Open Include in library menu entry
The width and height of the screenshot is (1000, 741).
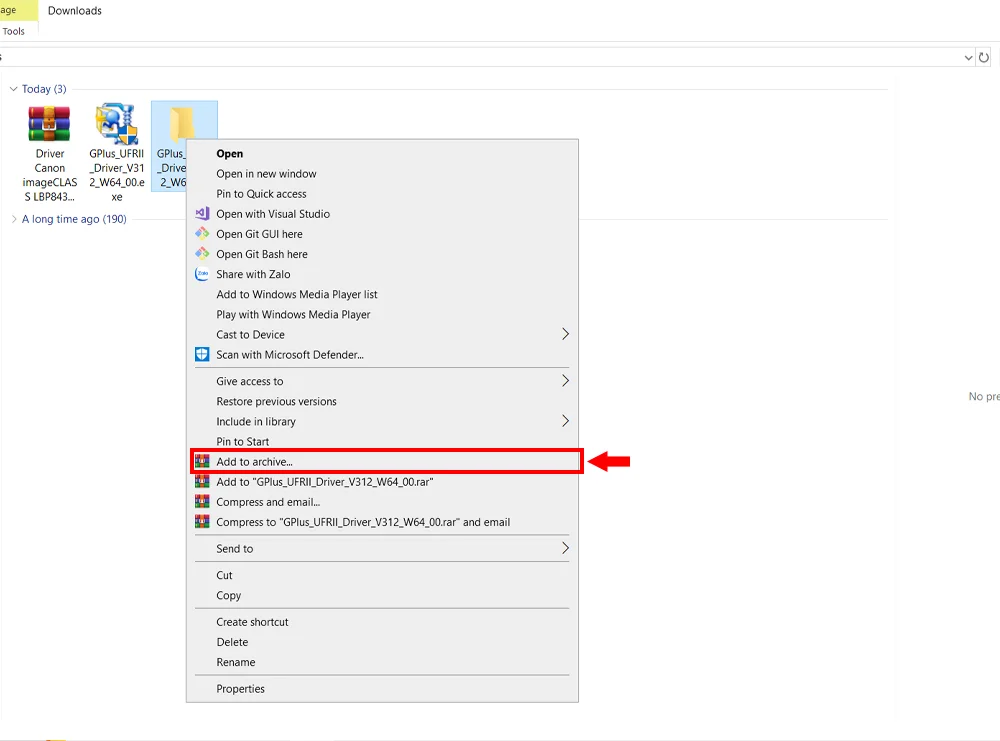coord(382,422)
